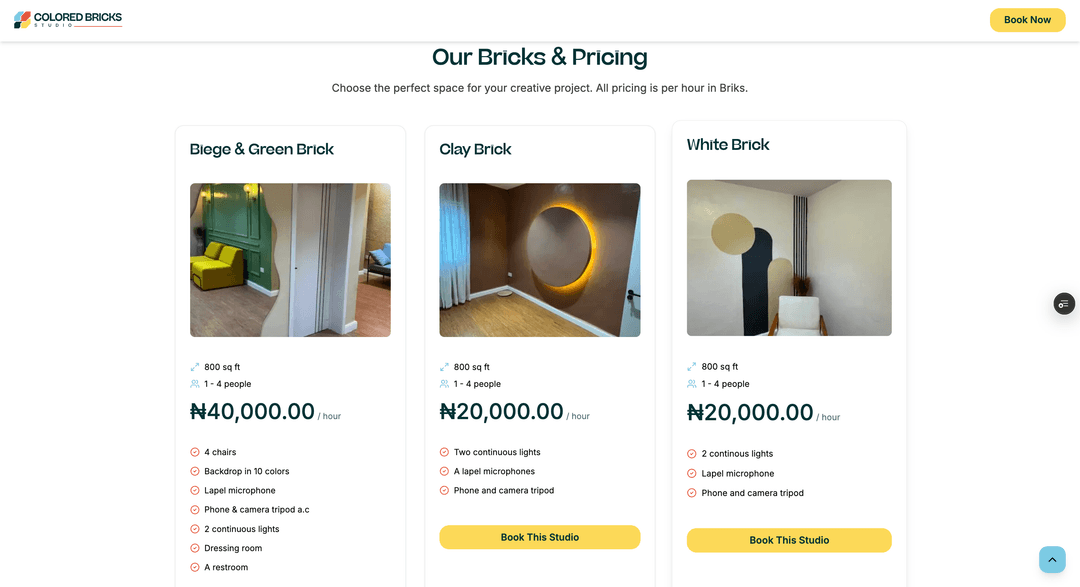The width and height of the screenshot is (1080, 587).
Task: Click the checkmark beside Two continuous lights
Action: coord(445,452)
